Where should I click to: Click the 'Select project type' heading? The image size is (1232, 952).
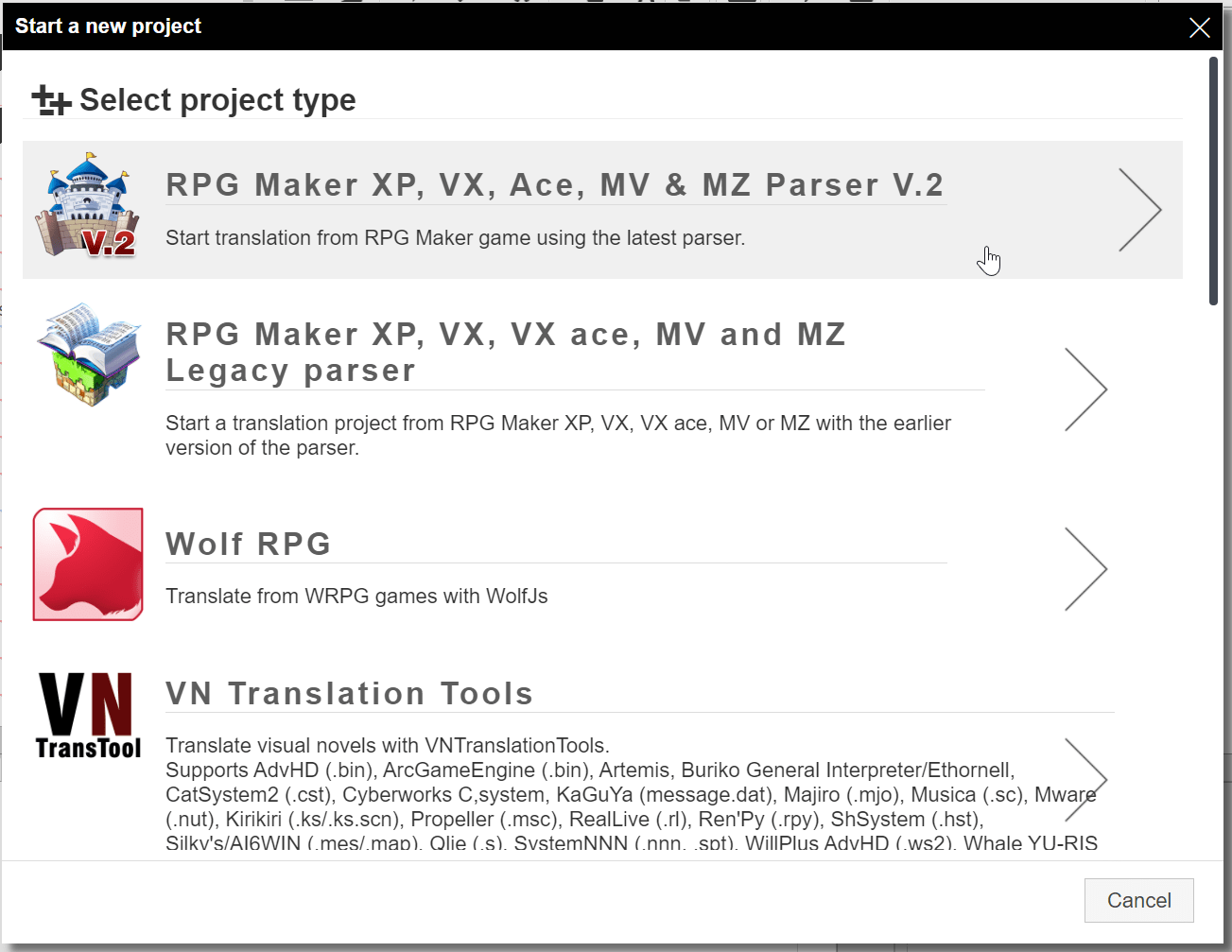pos(217,100)
